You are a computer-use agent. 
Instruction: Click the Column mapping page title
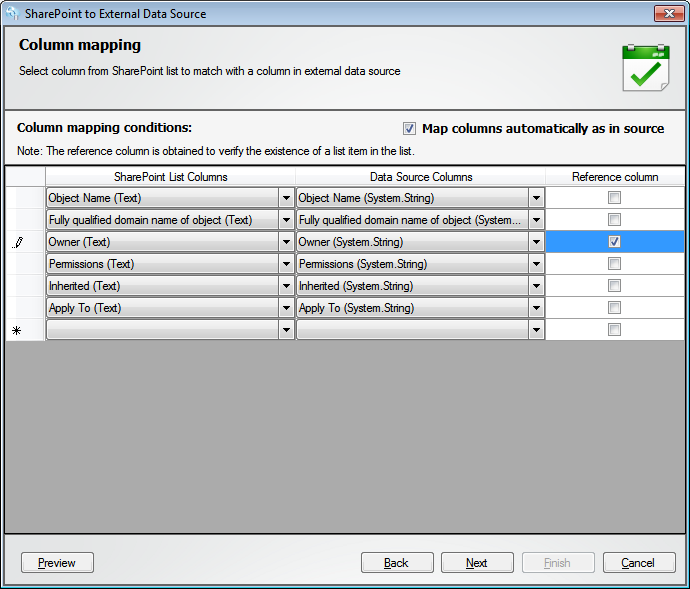click(x=80, y=45)
